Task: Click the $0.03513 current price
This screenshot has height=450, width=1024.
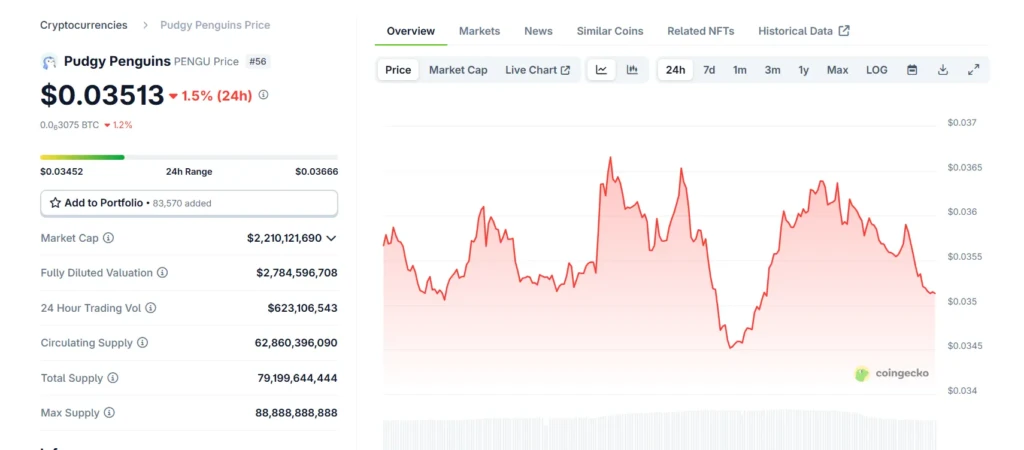Action: tap(102, 95)
